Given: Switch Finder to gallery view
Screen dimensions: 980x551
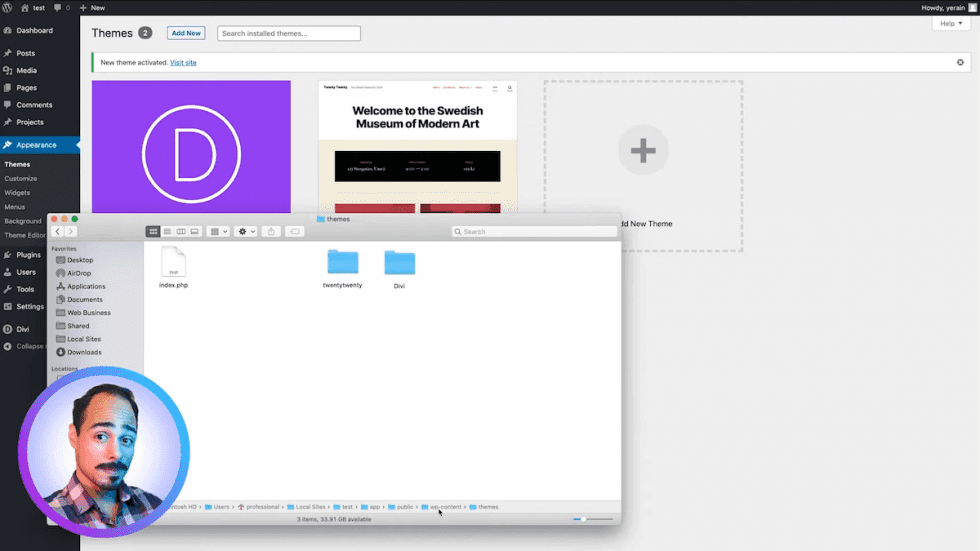Looking at the screenshot, I should [x=194, y=231].
